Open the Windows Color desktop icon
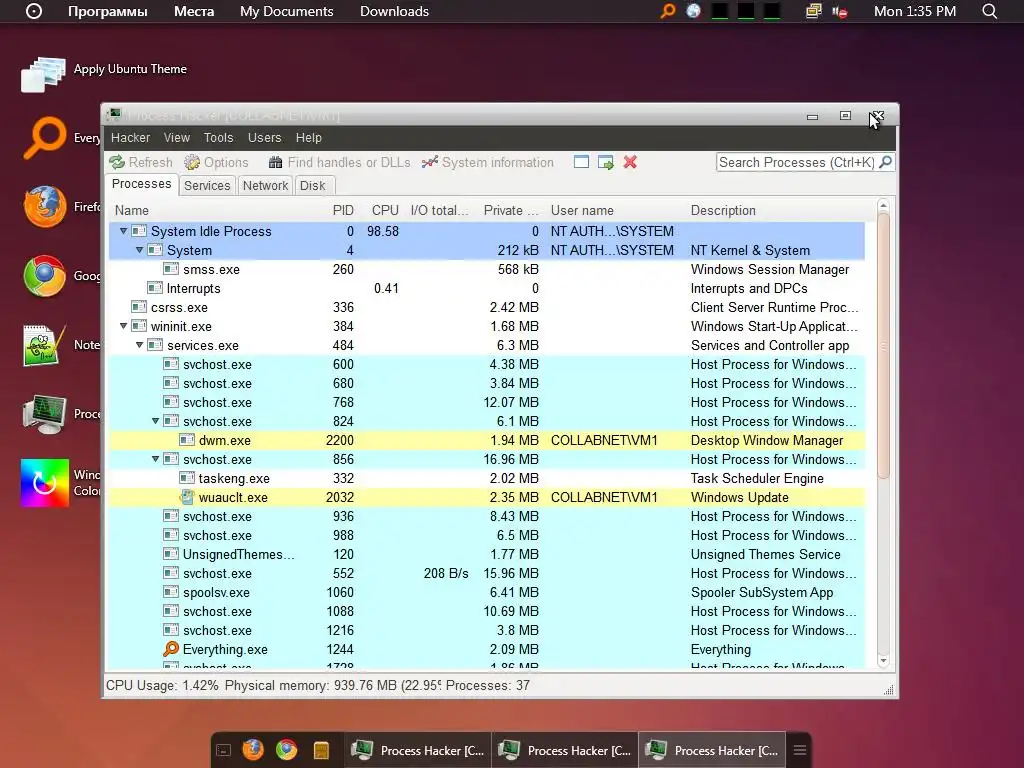 click(x=44, y=483)
